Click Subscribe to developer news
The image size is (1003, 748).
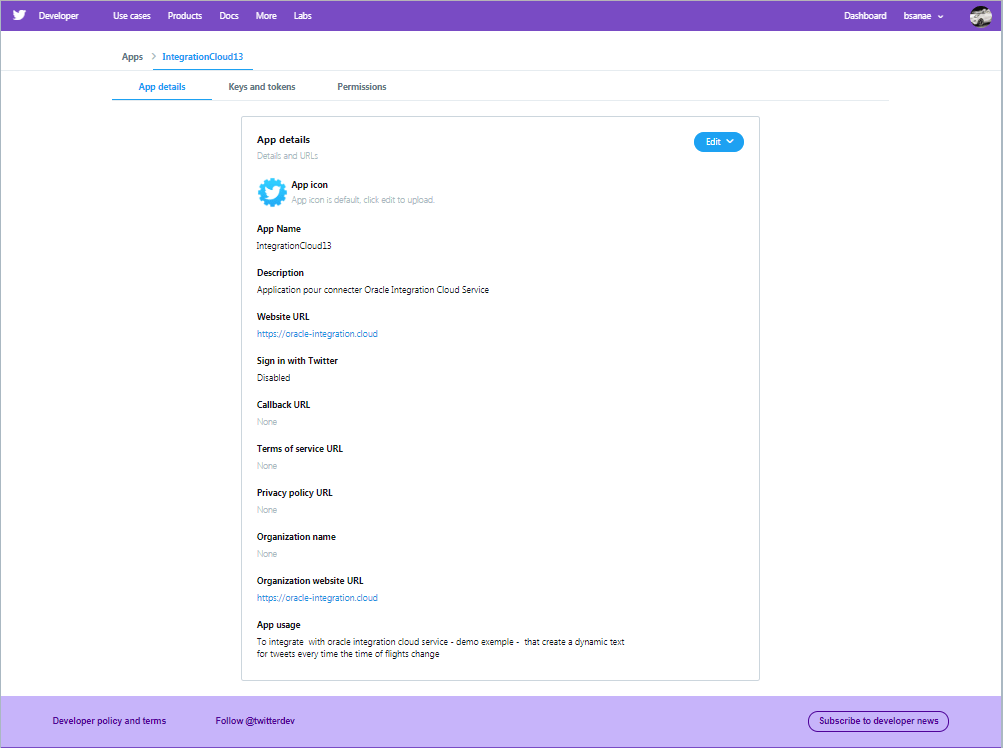click(877, 721)
